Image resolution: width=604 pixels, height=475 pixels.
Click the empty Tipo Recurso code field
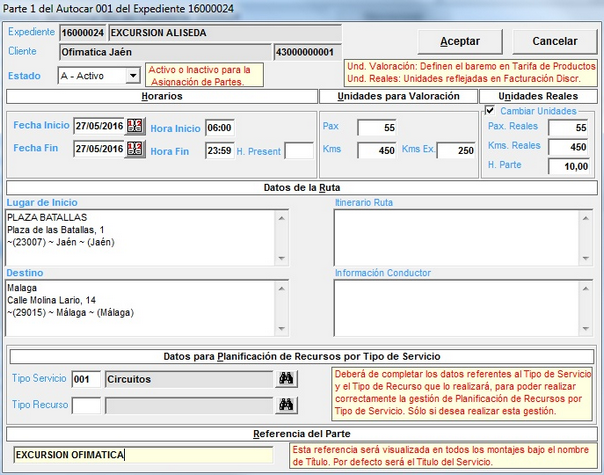click(x=86, y=406)
